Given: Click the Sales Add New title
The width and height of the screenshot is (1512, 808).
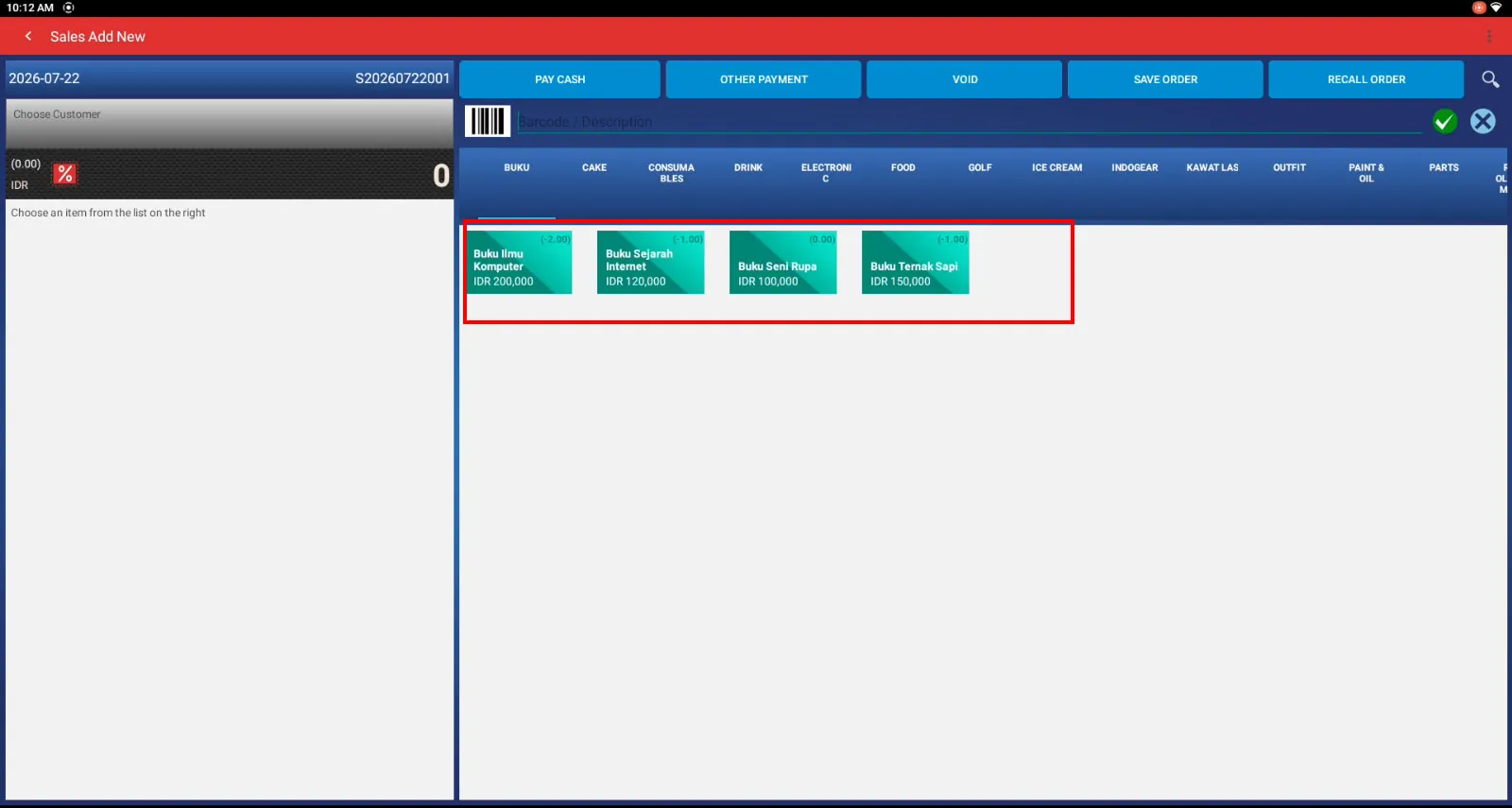Looking at the screenshot, I should pos(97,36).
